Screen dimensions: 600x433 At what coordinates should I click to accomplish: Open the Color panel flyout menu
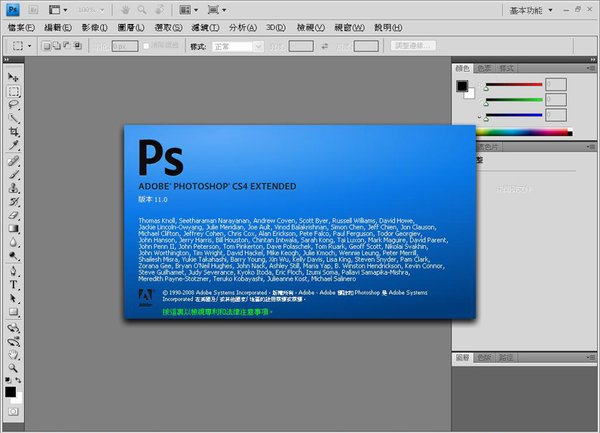coord(591,68)
